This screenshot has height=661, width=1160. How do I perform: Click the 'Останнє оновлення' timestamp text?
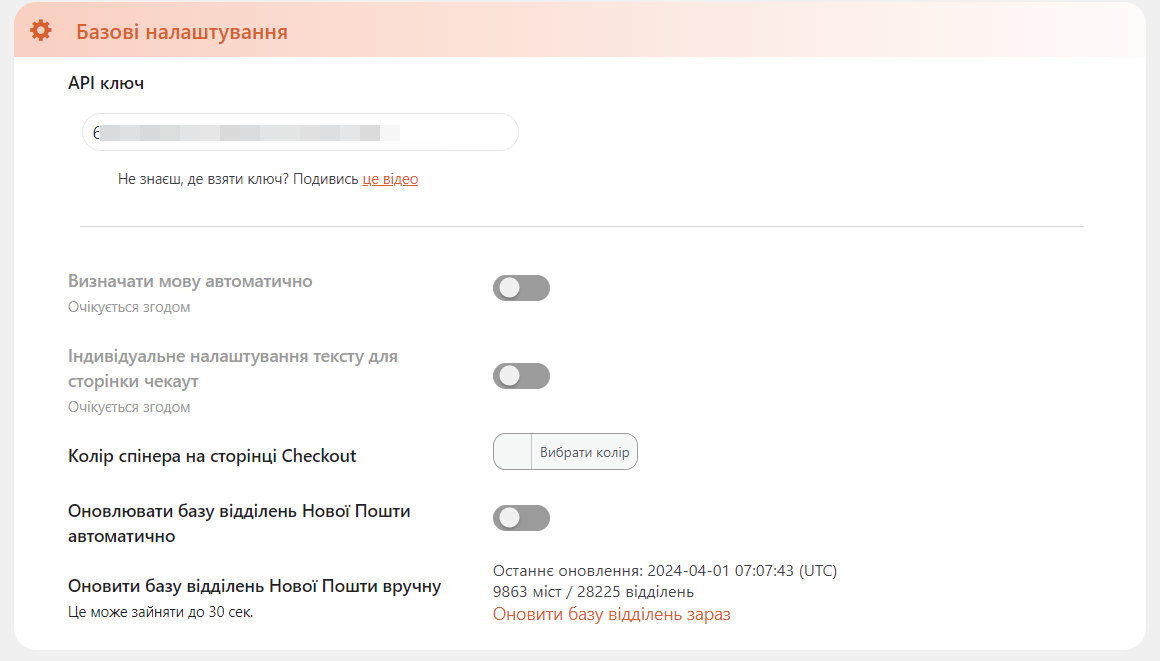point(665,571)
